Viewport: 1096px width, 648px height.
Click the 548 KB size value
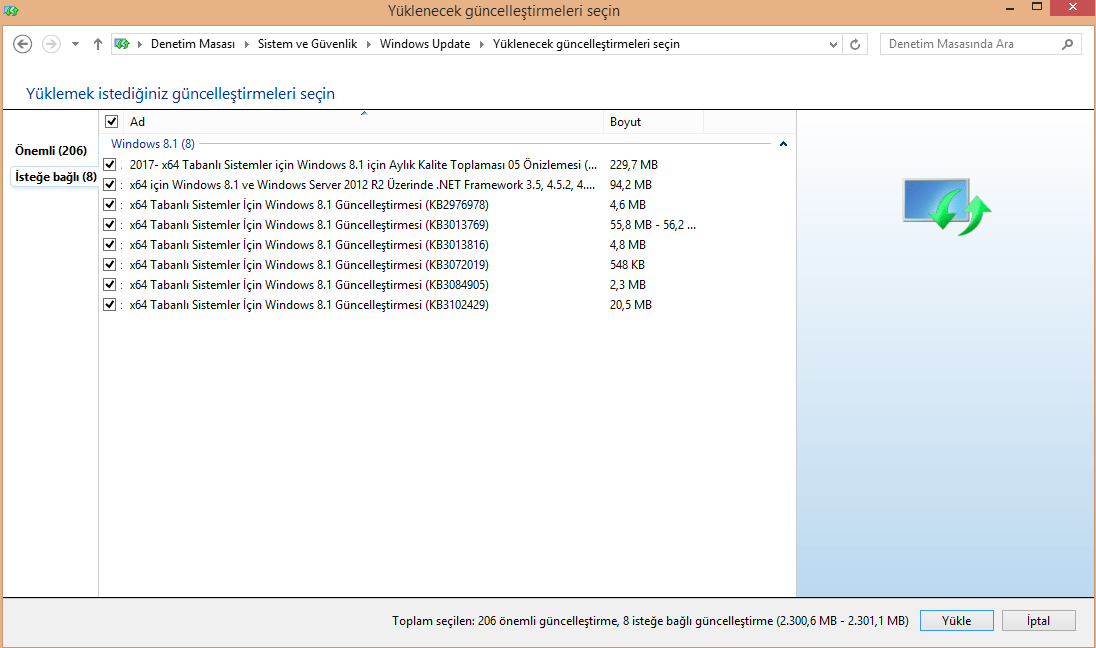pos(627,265)
